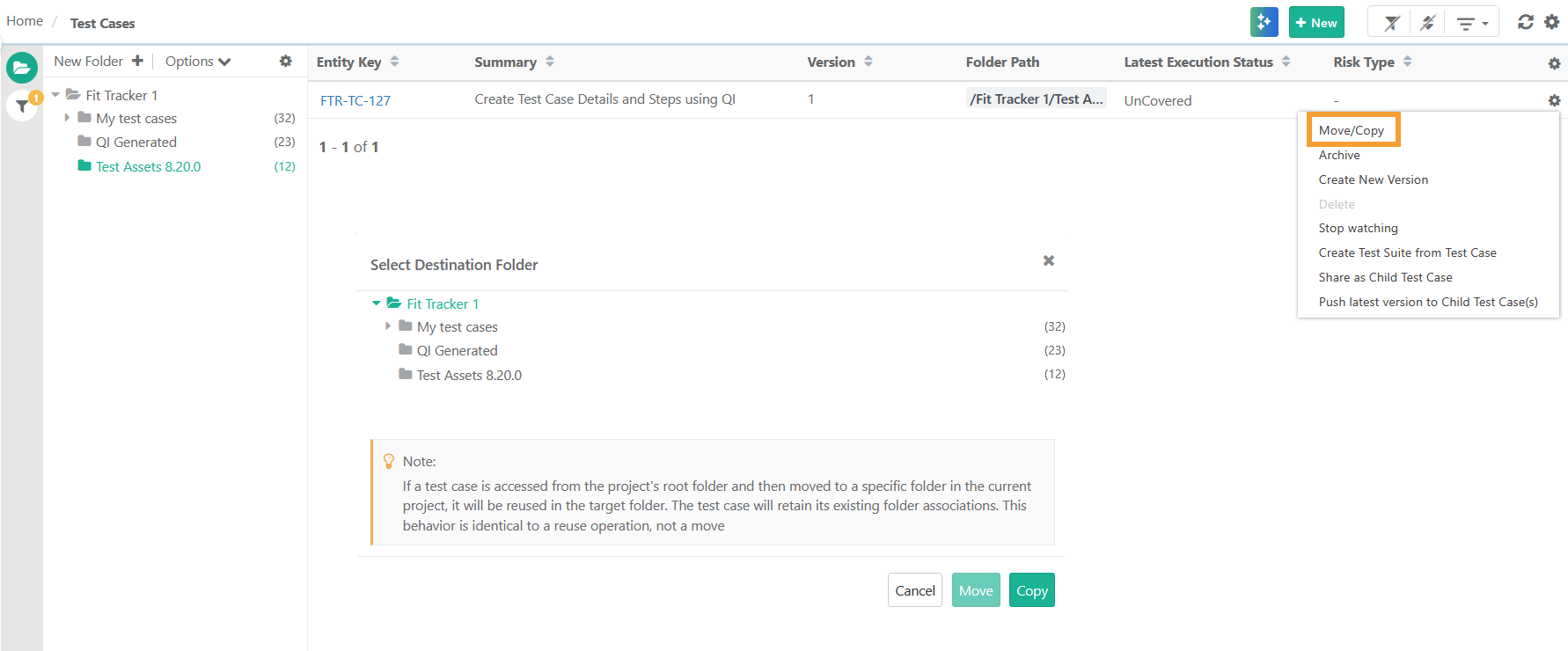Image resolution: width=1568 pixels, height=651 pixels.
Task: Click the clear sorting icon in toolbar
Action: (1427, 23)
